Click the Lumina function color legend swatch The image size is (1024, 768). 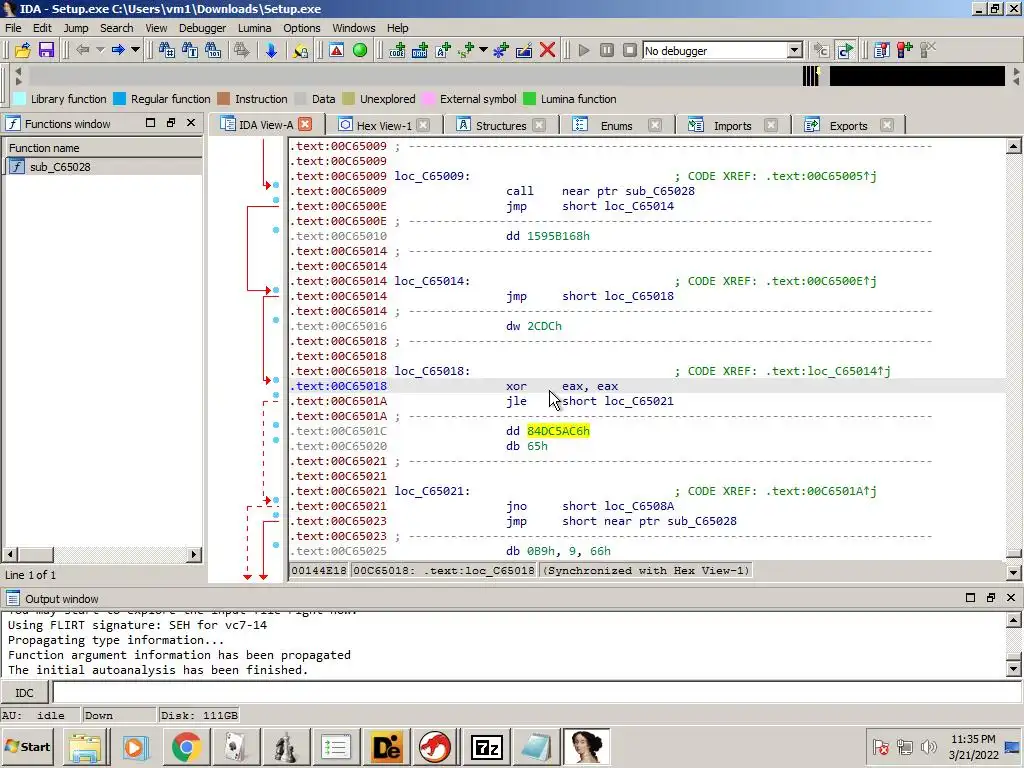tap(530, 99)
